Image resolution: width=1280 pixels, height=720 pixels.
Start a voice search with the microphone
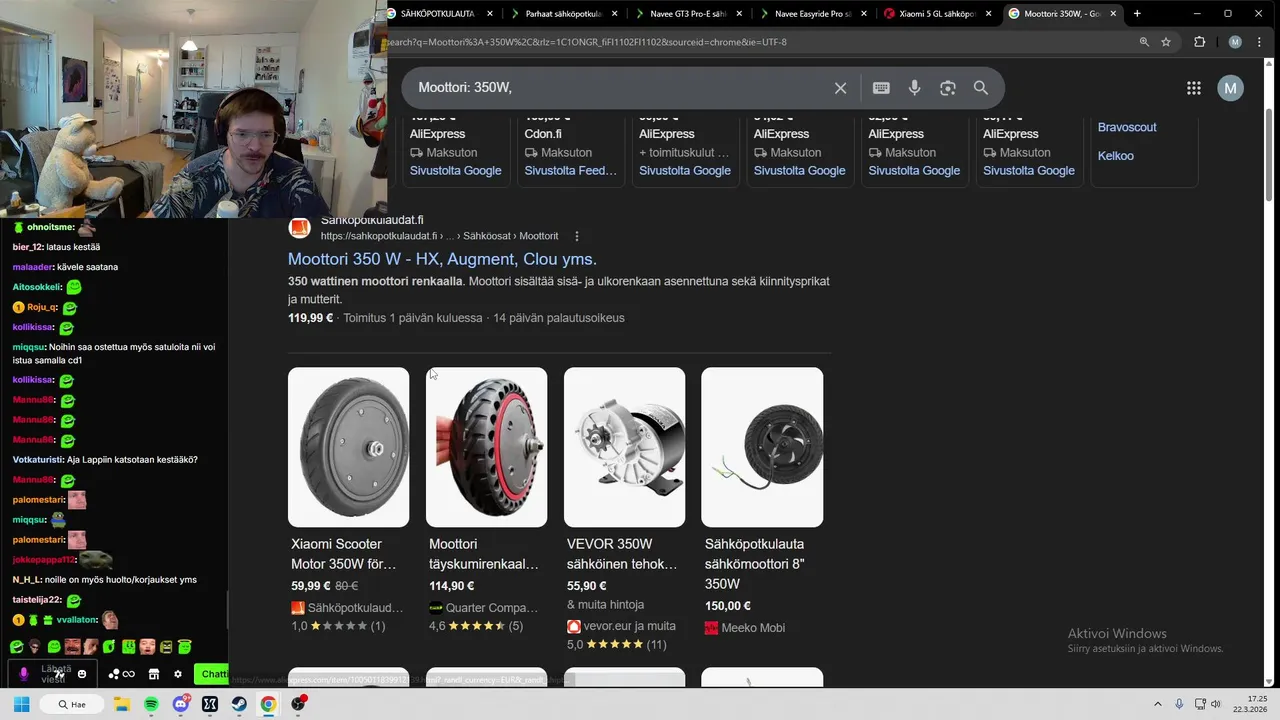point(914,88)
